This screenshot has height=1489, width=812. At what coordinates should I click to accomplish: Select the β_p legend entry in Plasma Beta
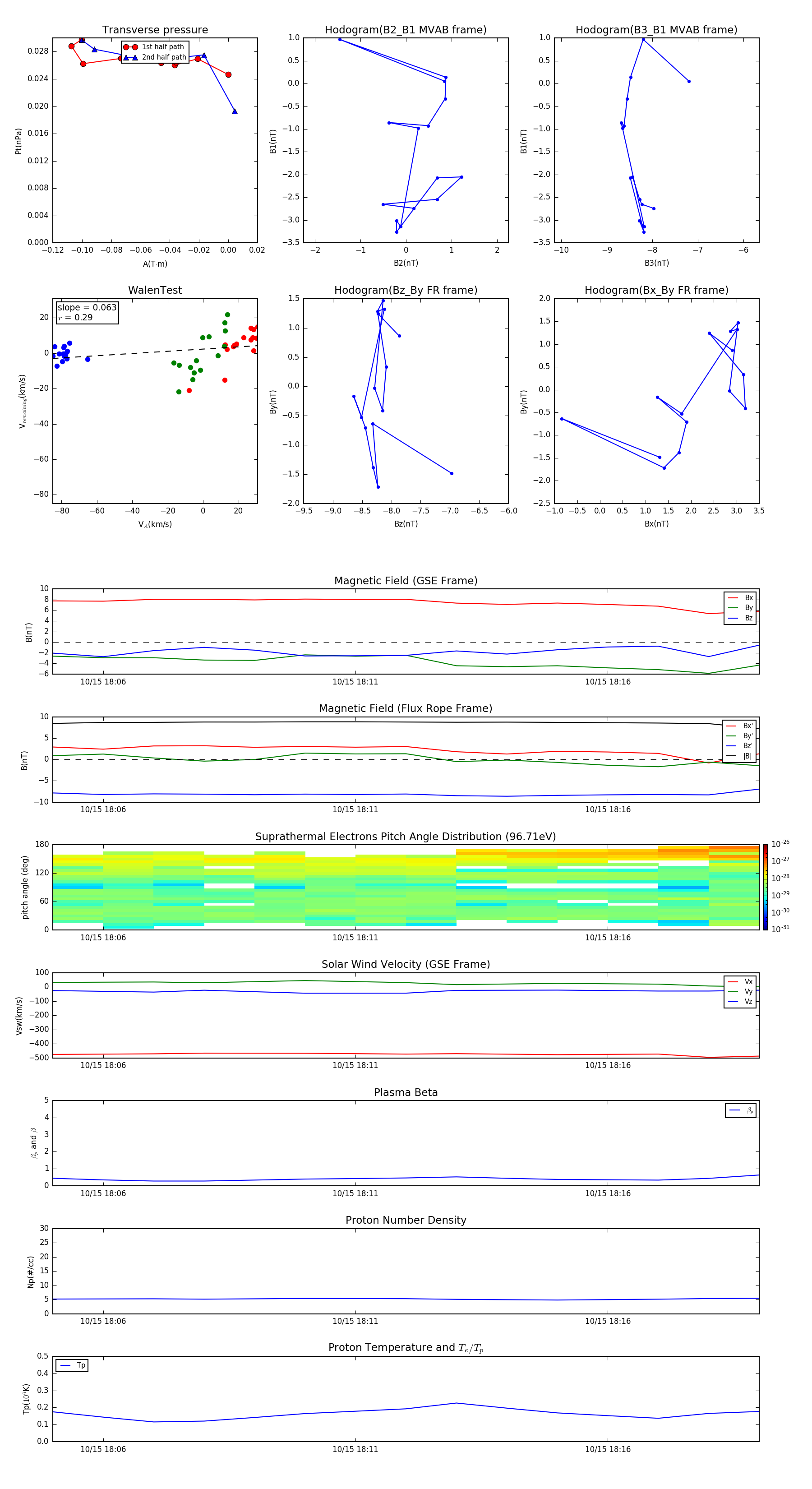(741, 1110)
